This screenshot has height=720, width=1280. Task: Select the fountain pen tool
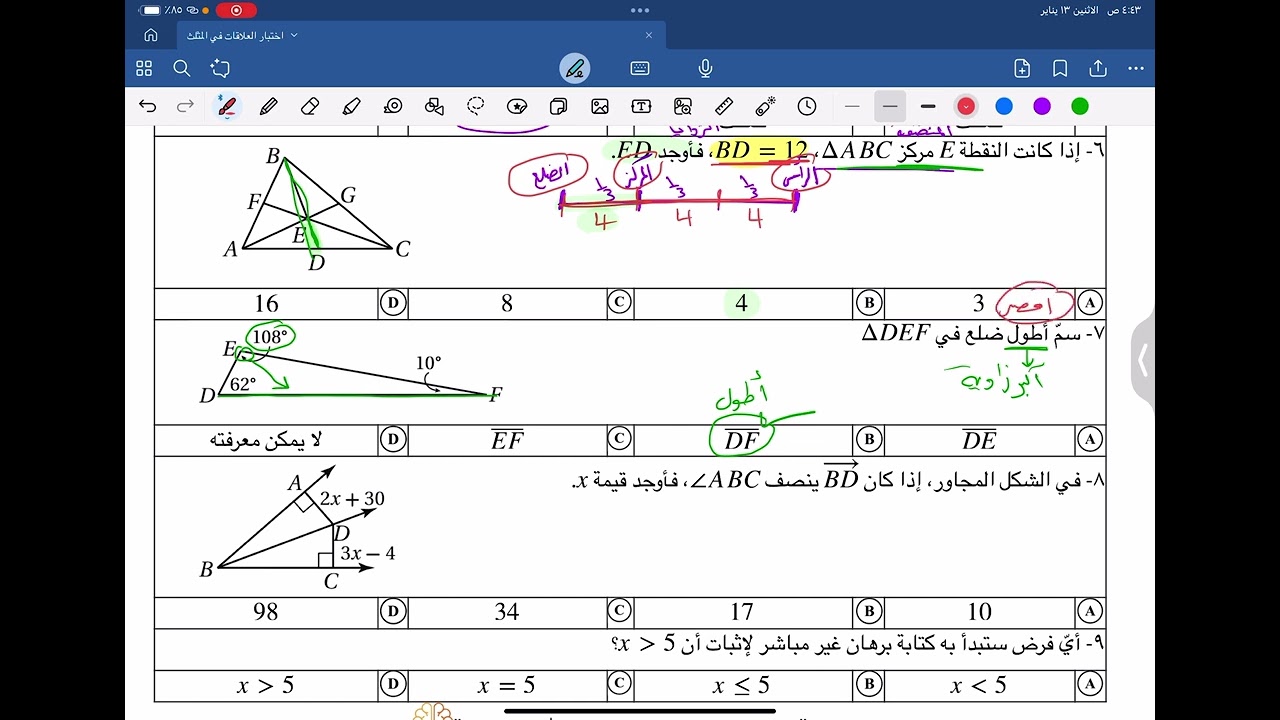coord(227,106)
